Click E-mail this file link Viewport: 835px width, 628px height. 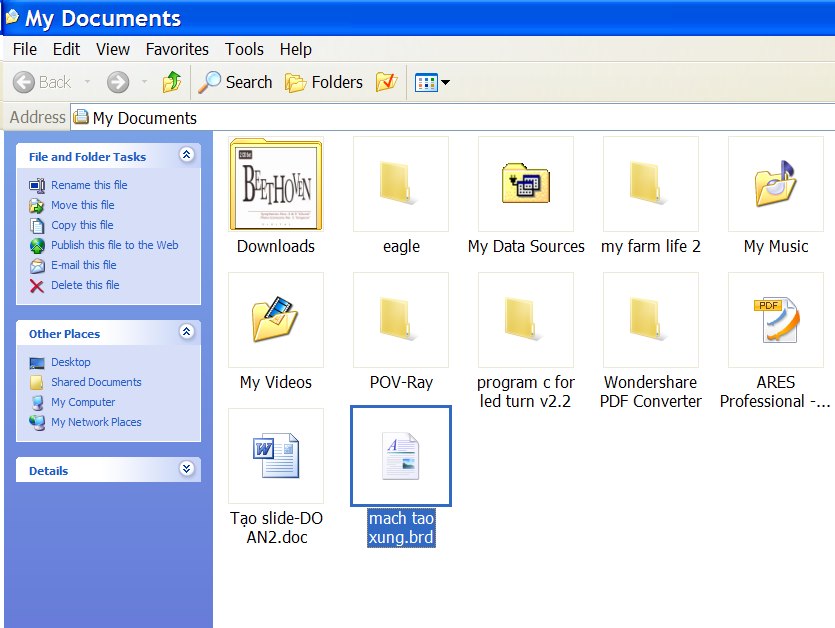[84, 265]
